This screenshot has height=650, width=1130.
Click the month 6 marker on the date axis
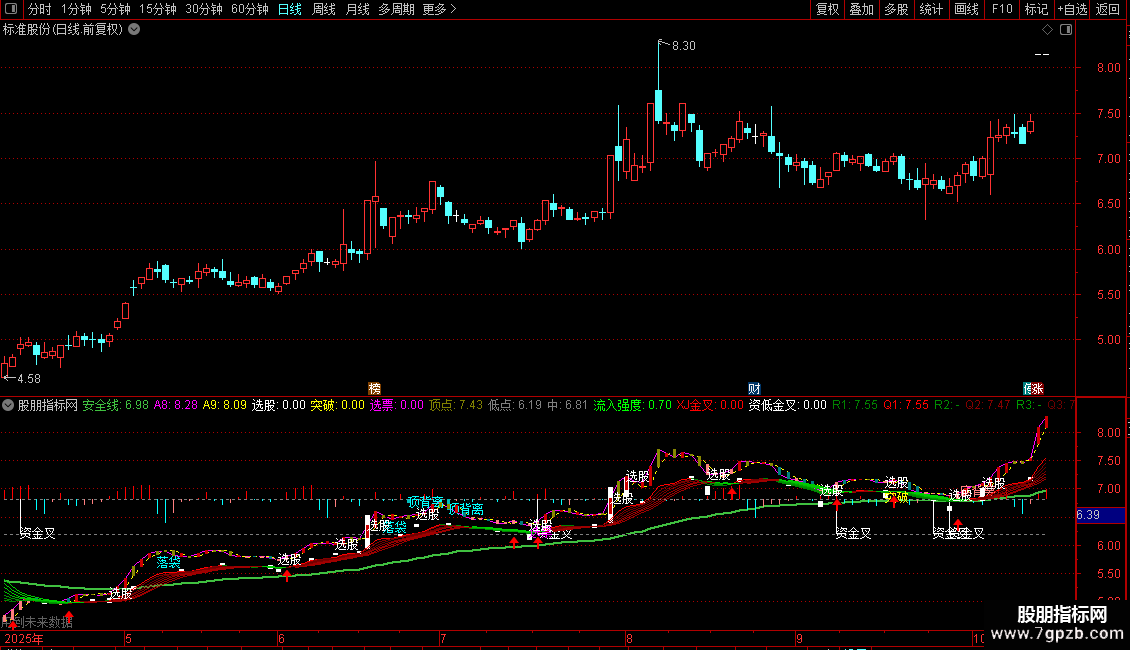281,638
